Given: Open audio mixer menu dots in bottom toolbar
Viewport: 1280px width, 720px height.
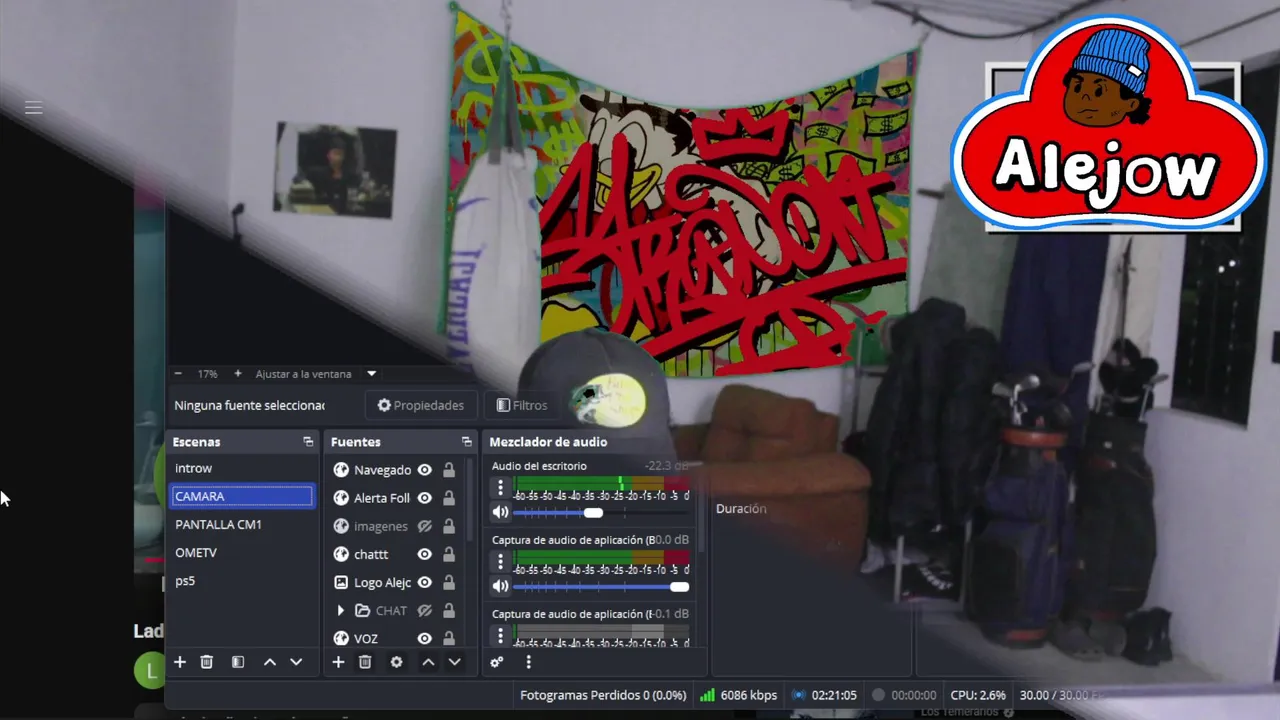Looking at the screenshot, I should (x=528, y=662).
